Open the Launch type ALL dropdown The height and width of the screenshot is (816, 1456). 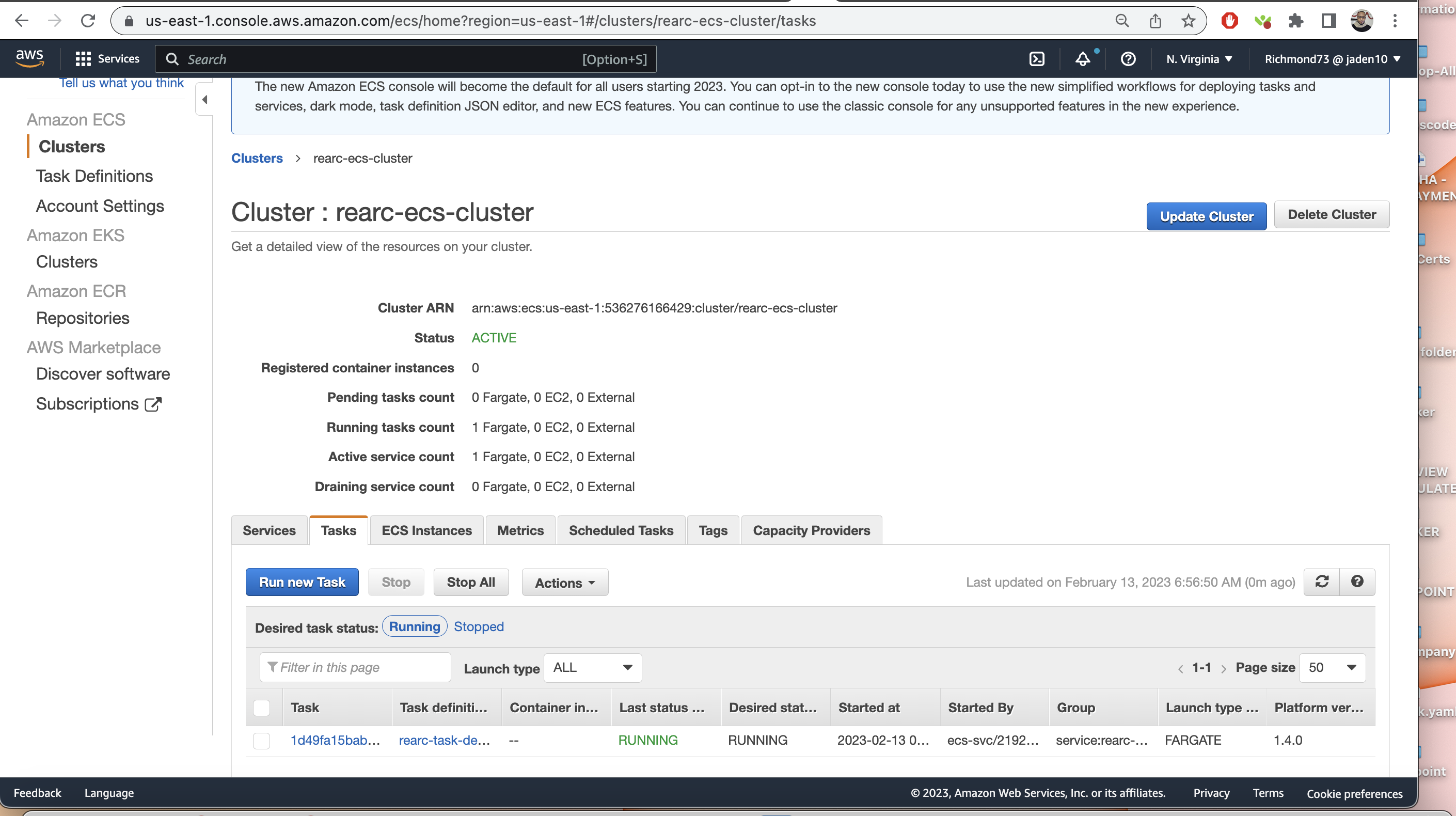(592, 668)
